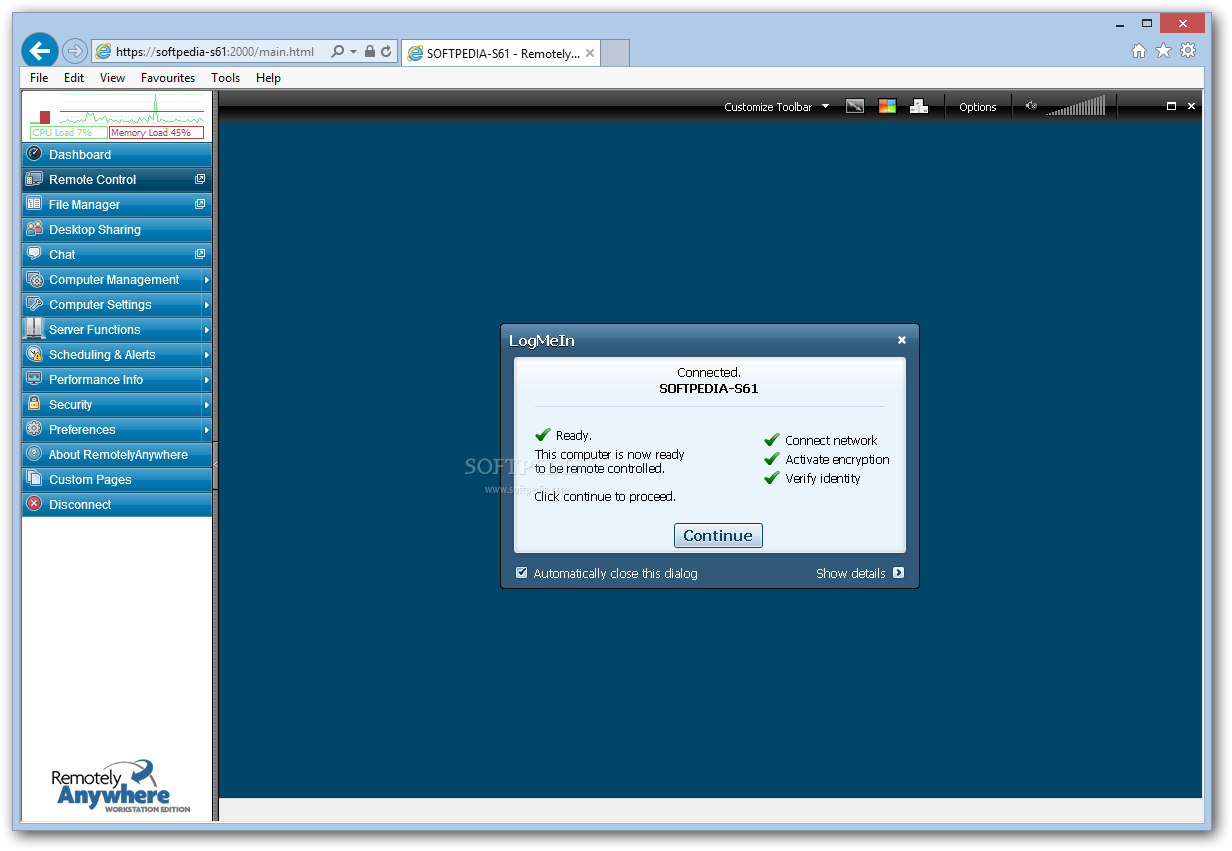1232x851 pixels.
Task: Click Options in remote toolbar
Action: pyautogui.click(x=978, y=107)
